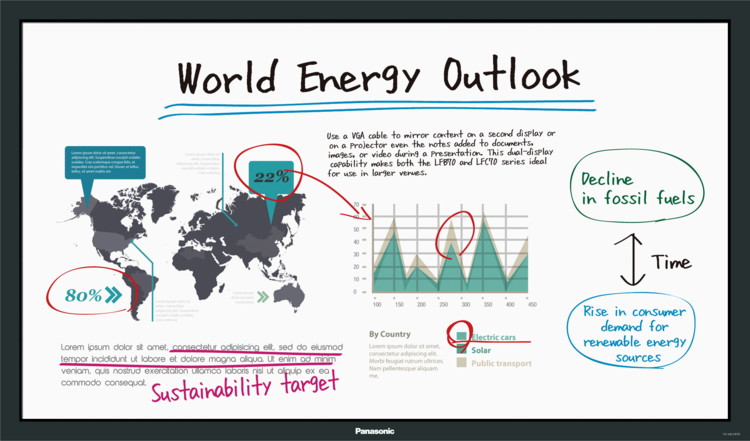
Task: Click the teal double chevron beside 80%
Action: 113,295
